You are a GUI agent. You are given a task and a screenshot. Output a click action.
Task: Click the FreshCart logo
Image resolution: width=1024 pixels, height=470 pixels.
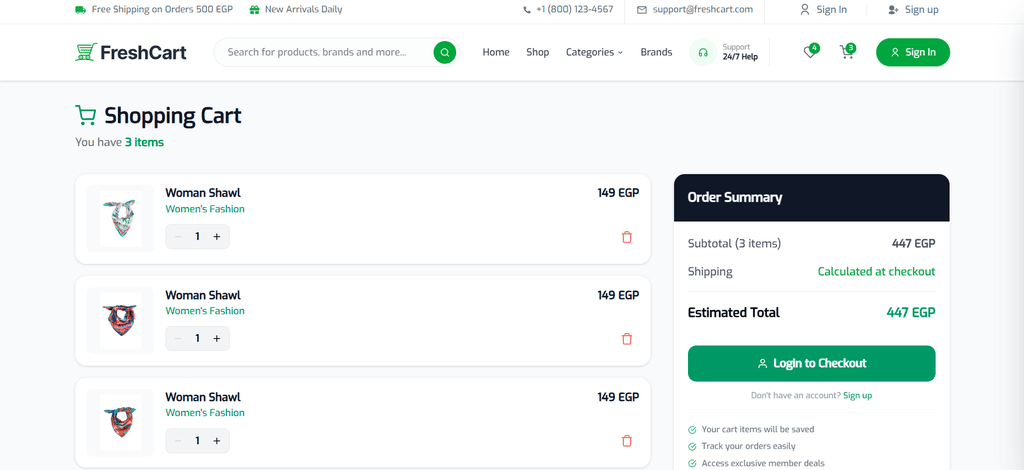tap(131, 52)
